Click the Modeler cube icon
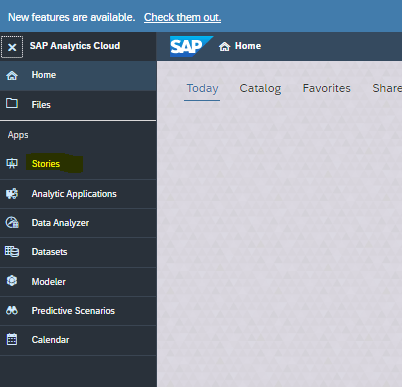This screenshot has height=387, width=402. (x=12, y=281)
